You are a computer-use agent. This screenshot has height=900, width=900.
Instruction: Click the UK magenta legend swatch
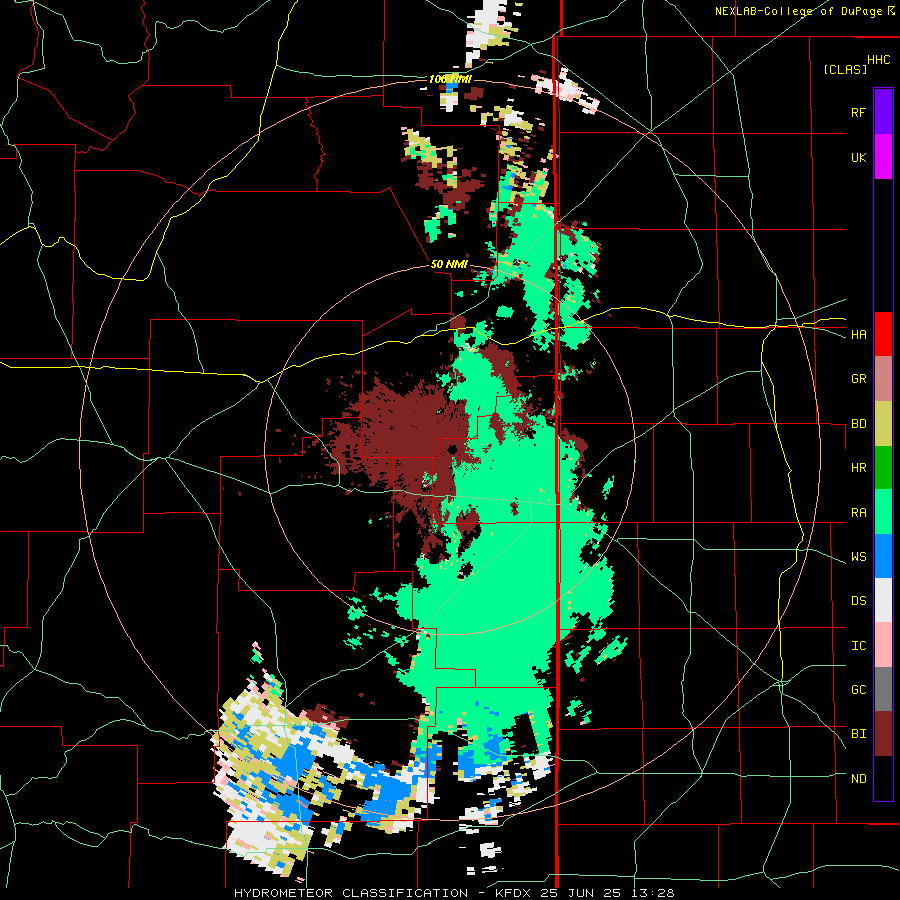883,157
